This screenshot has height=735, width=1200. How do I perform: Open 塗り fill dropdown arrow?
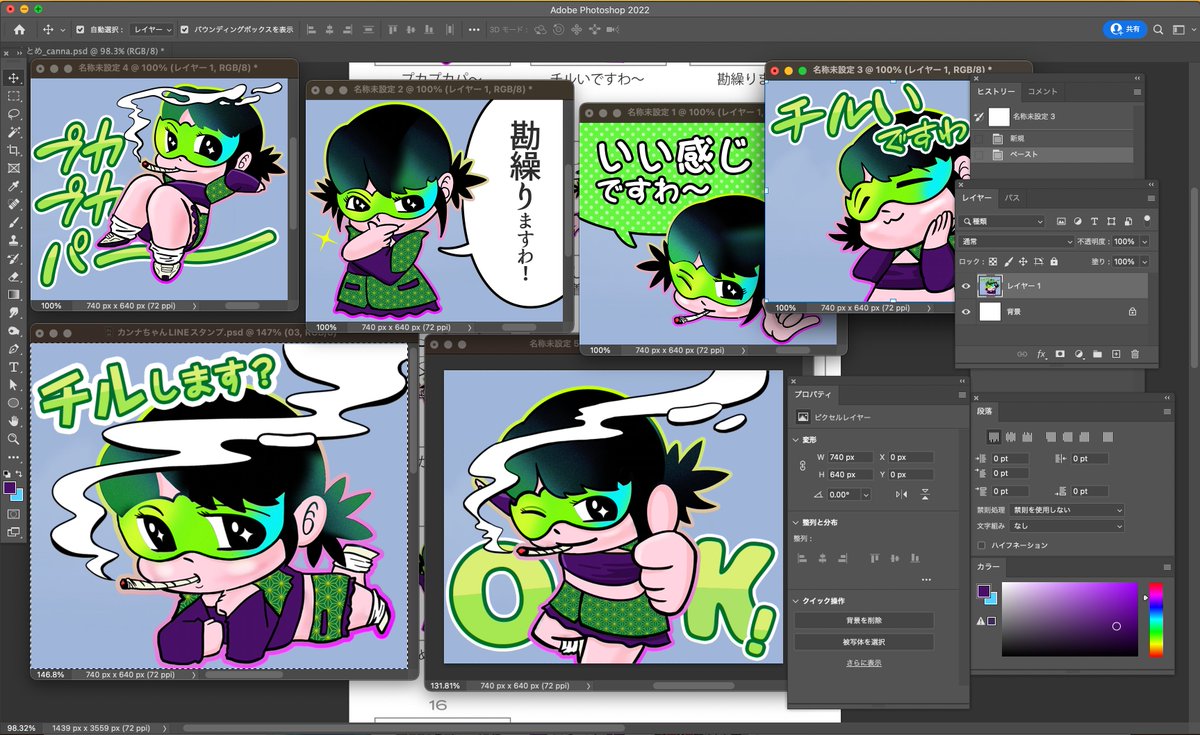point(1145,261)
